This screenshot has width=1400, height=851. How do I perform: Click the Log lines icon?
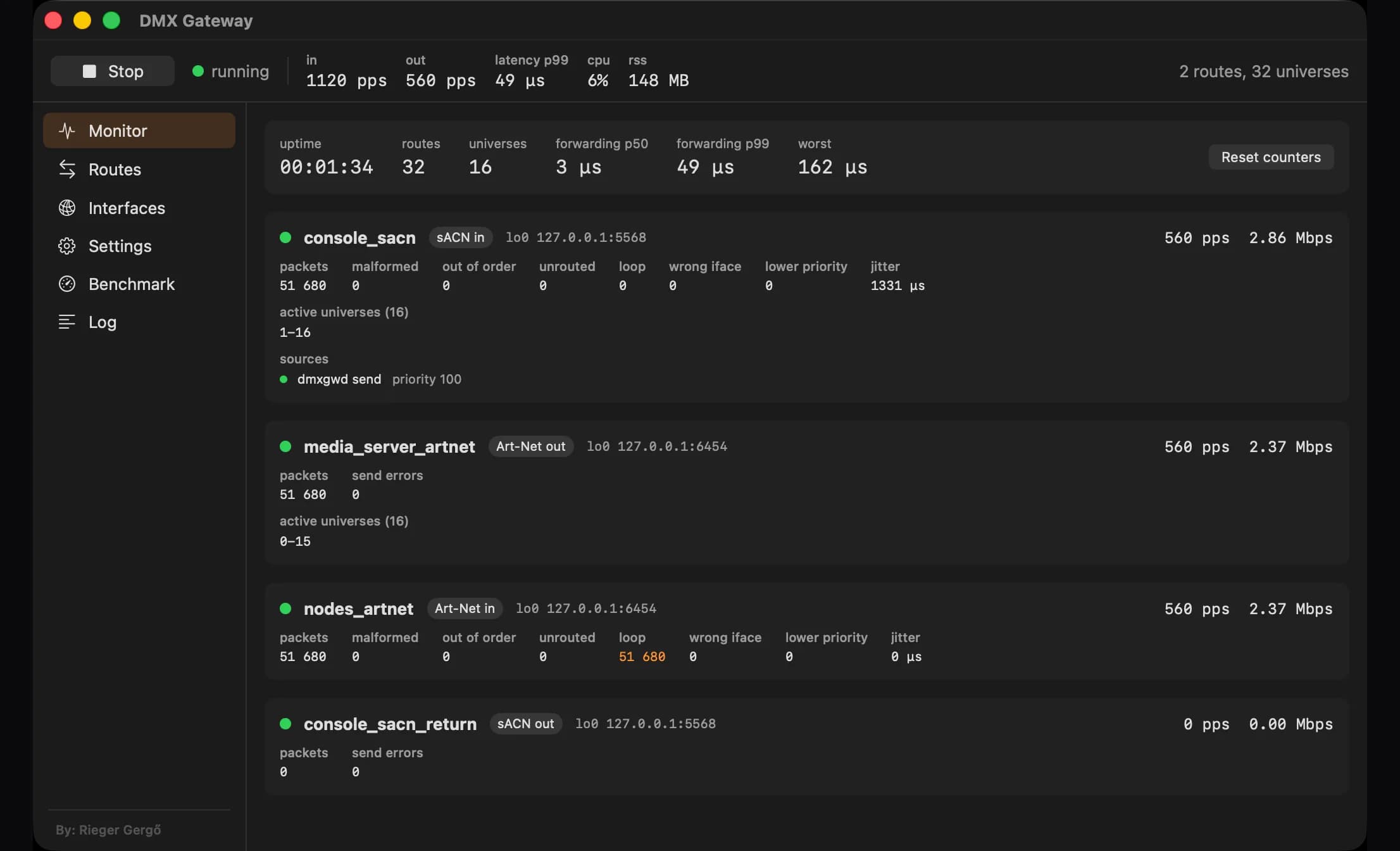66,322
